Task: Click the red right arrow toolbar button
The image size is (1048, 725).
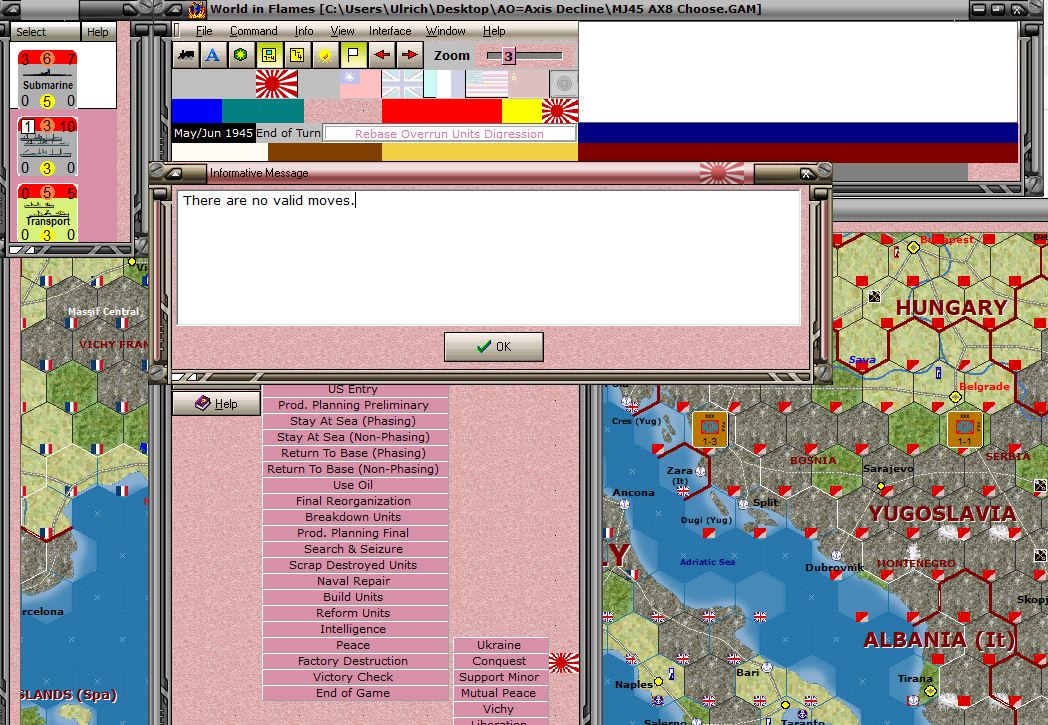Action: coord(410,55)
